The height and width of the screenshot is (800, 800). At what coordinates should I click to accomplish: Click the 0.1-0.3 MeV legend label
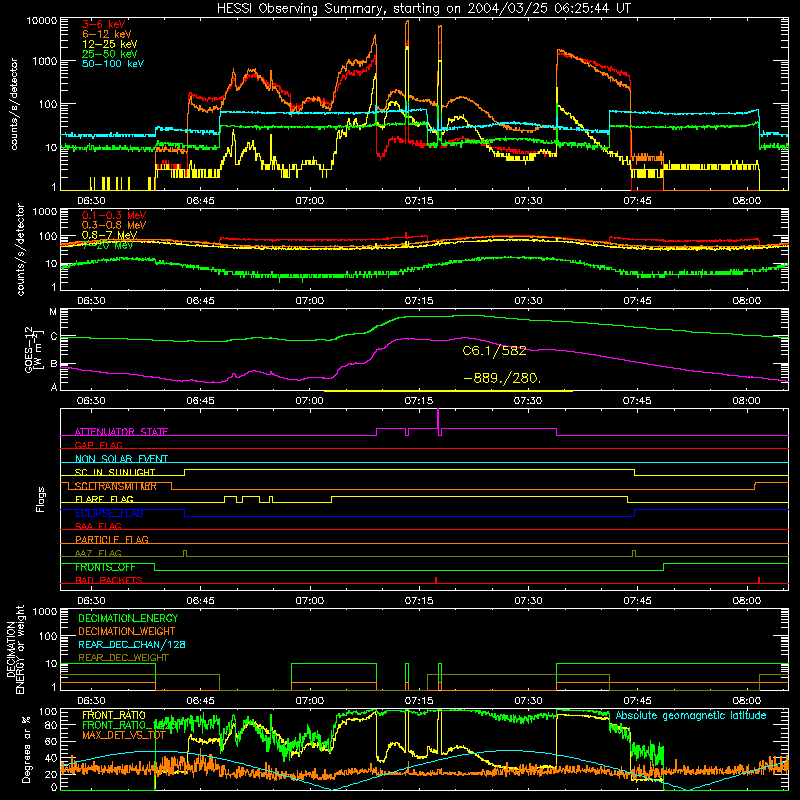tap(114, 215)
